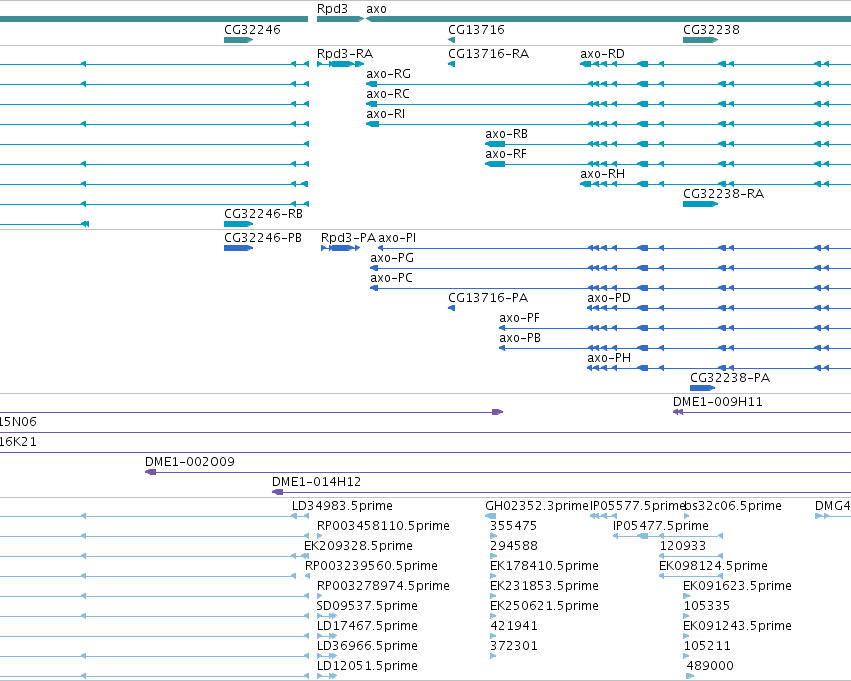This screenshot has width=851, height=681.
Task: Select the RP003239560.5prime EST label
Action: pyautogui.click(x=371, y=566)
